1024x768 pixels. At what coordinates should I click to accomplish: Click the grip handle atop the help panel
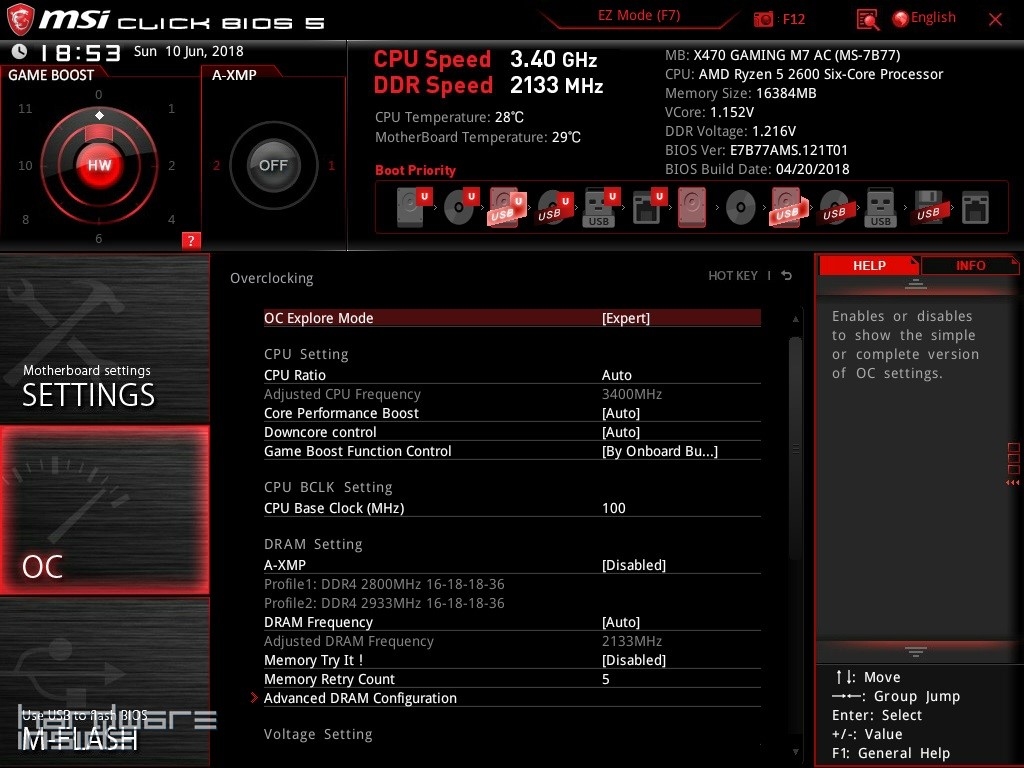pyautogui.click(x=916, y=283)
